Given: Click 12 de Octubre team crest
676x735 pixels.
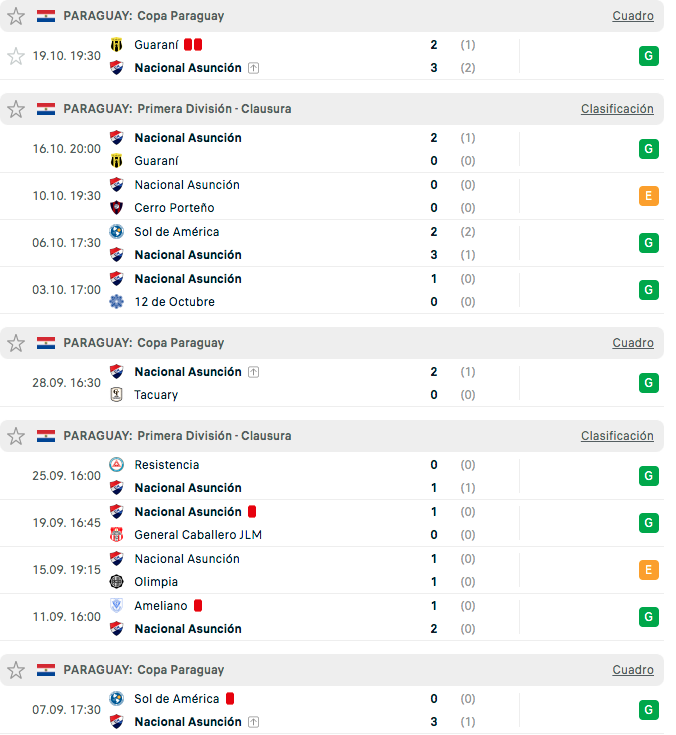Looking at the screenshot, I should click(x=117, y=302).
